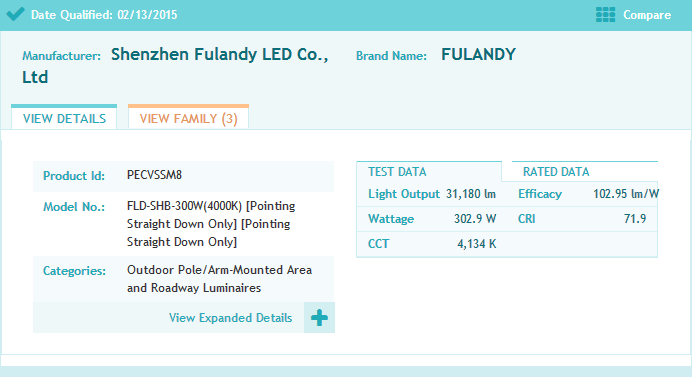Expand View Expanded Details link

pyautogui.click(x=230, y=318)
